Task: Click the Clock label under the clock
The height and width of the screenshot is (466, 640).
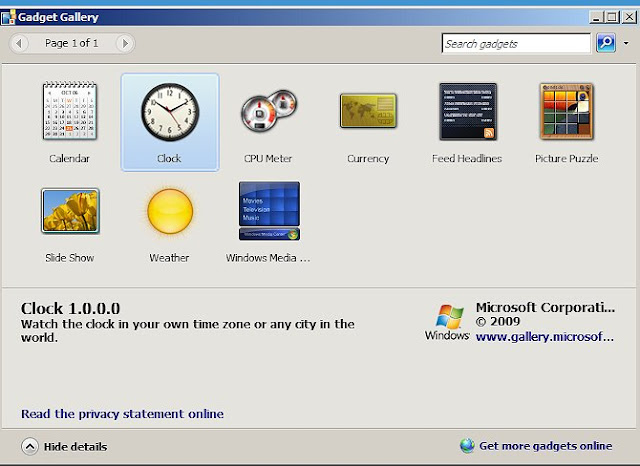Action: click(x=169, y=158)
